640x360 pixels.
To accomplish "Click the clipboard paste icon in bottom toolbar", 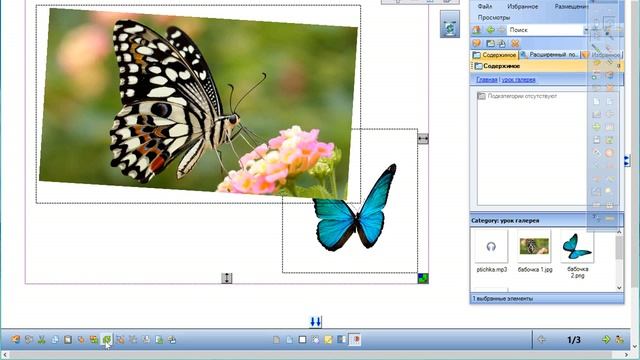I will tap(68, 340).
